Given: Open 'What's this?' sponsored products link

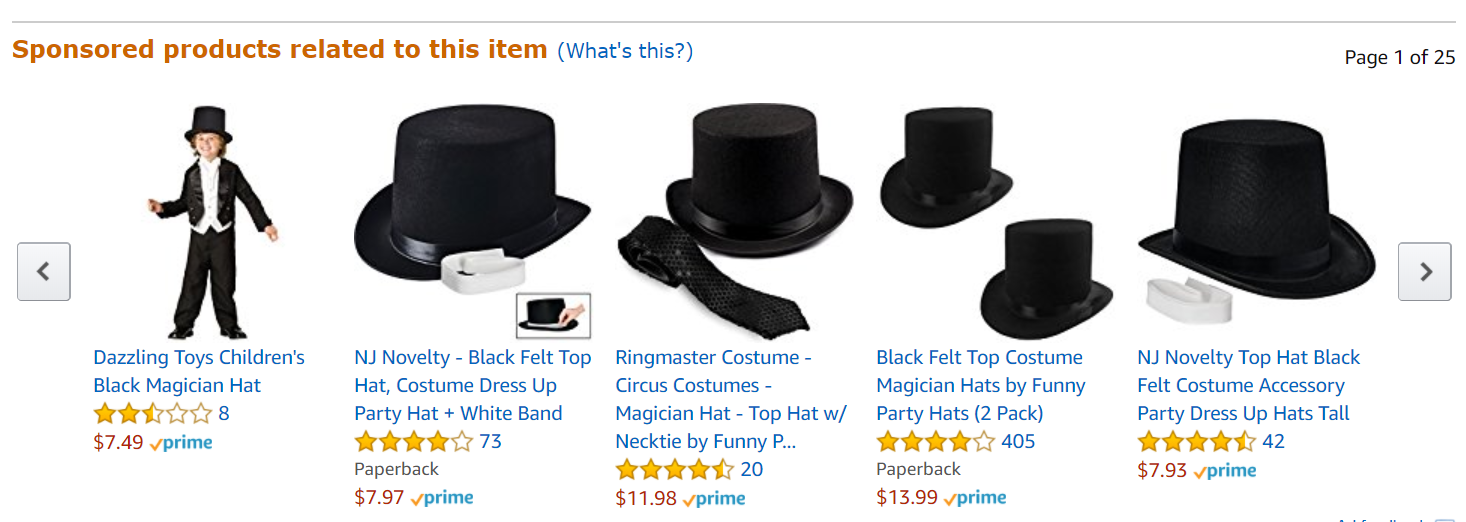Looking at the screenshot, I should 625,51.
